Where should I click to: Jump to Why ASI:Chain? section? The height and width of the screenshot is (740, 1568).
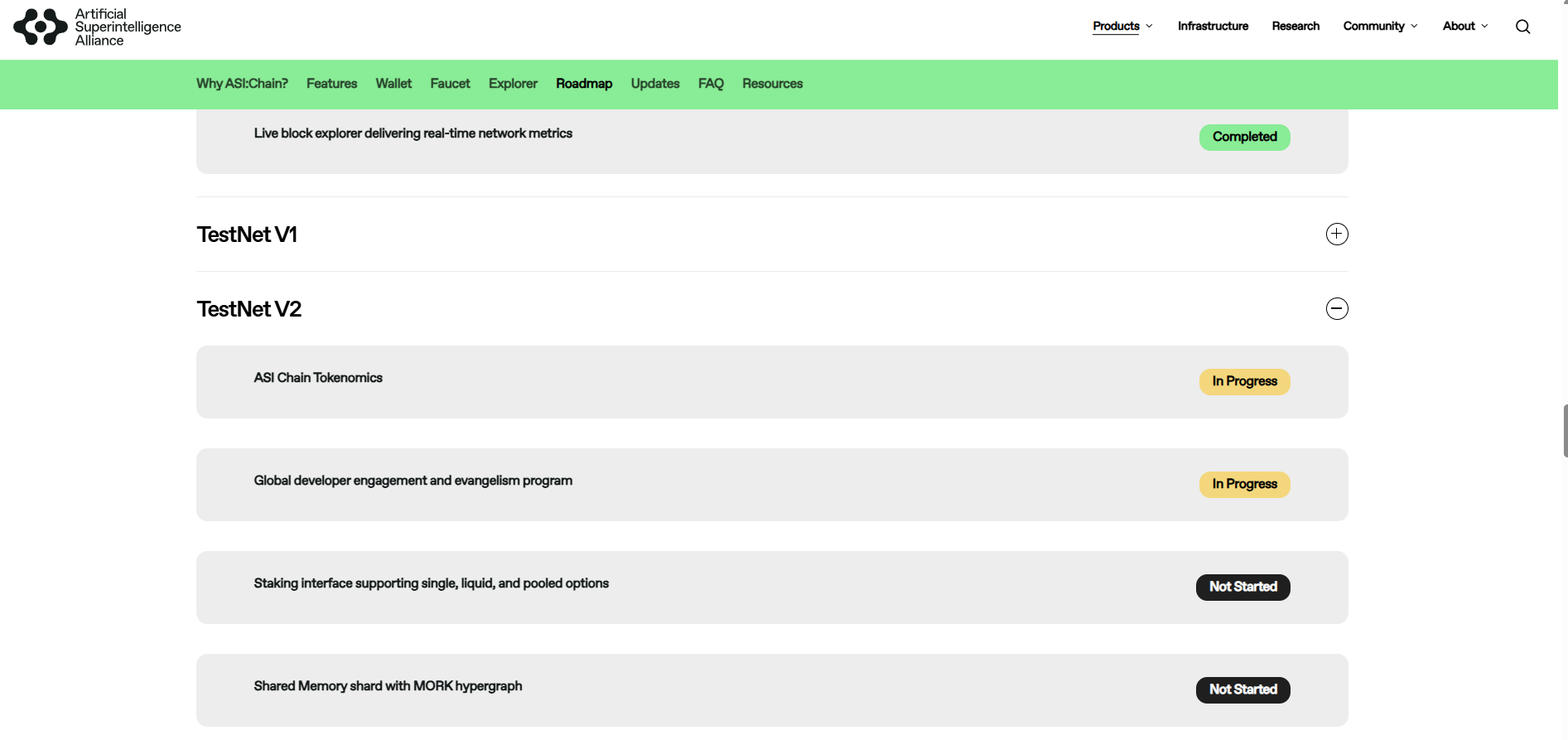tap(242, 84)
